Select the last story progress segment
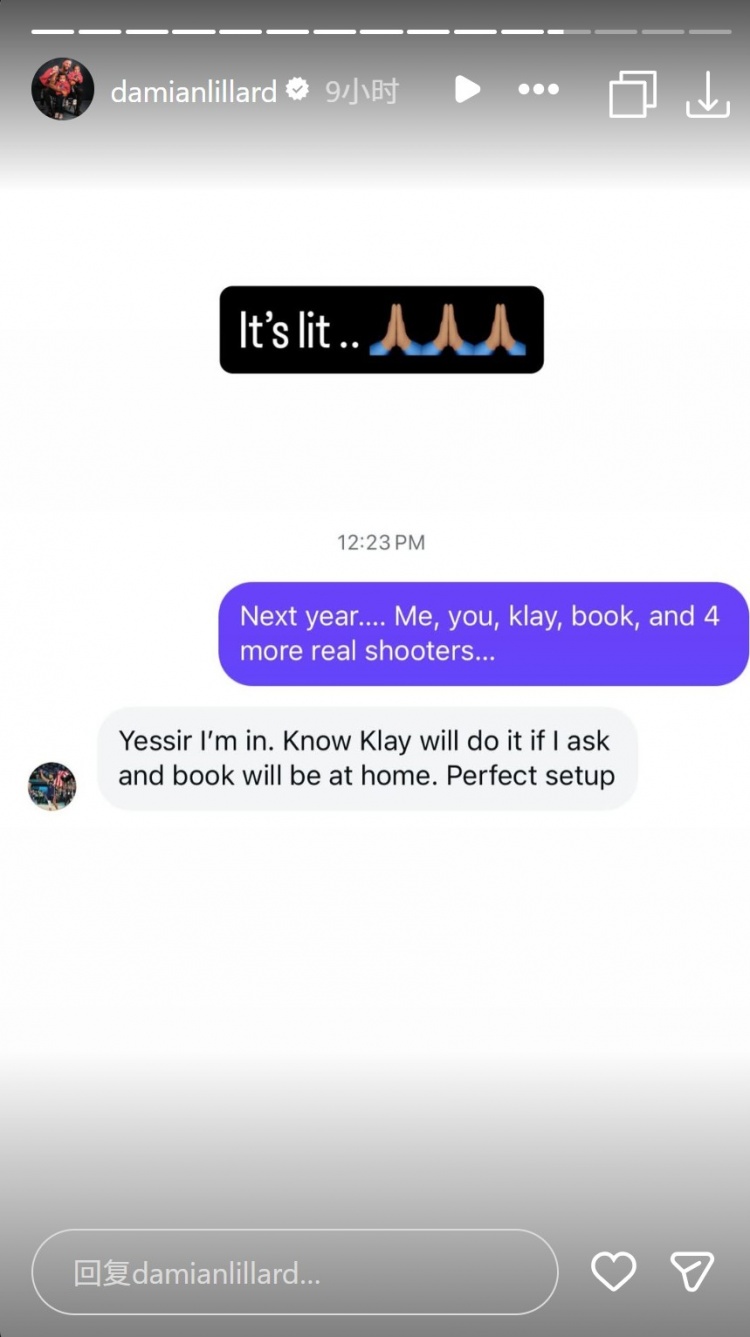This screenshot has width=750, height=1337. (709, 31)
